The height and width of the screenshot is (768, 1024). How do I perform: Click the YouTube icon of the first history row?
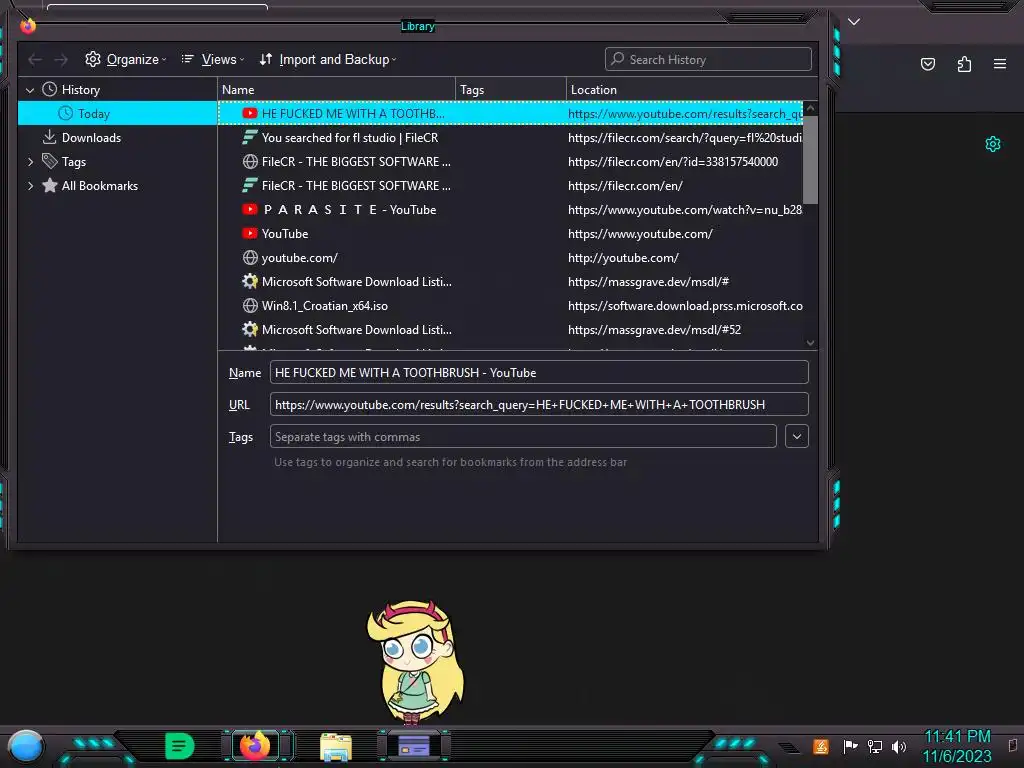(249, 114)
